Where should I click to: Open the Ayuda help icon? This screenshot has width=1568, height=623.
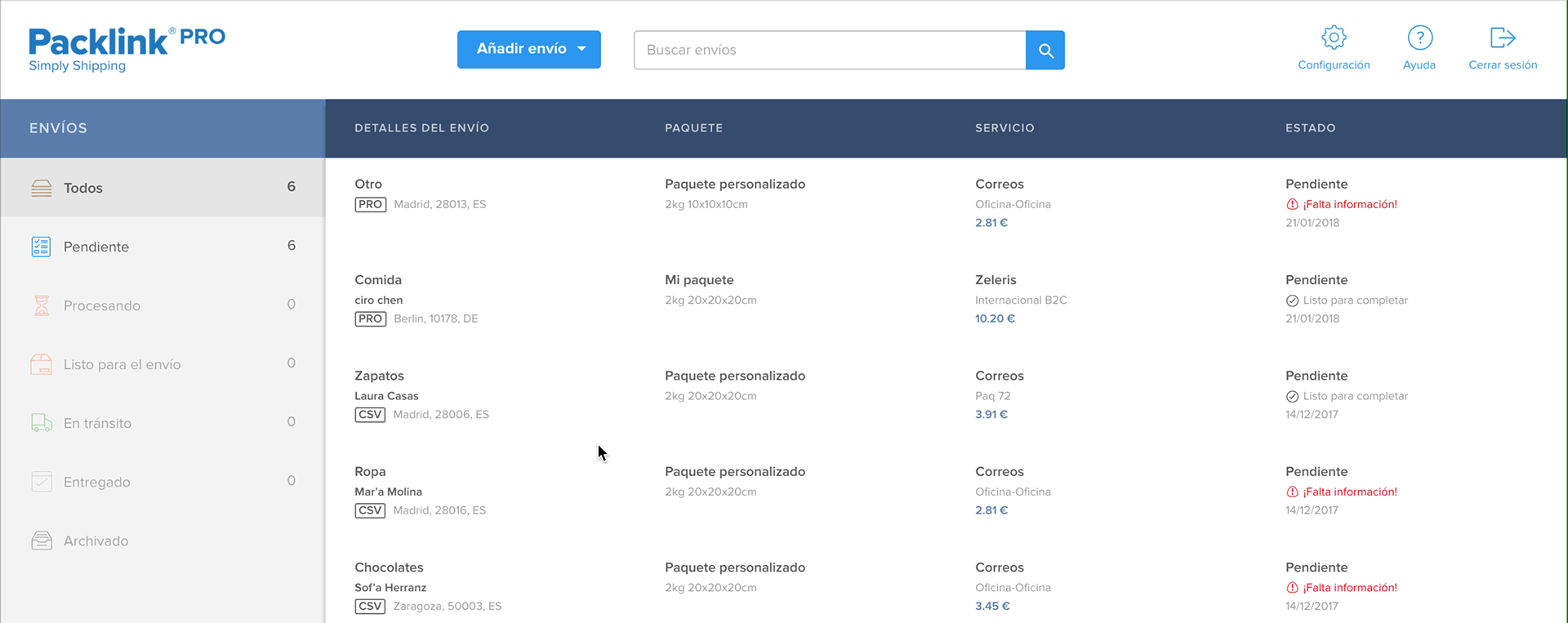coord(1419,38)
